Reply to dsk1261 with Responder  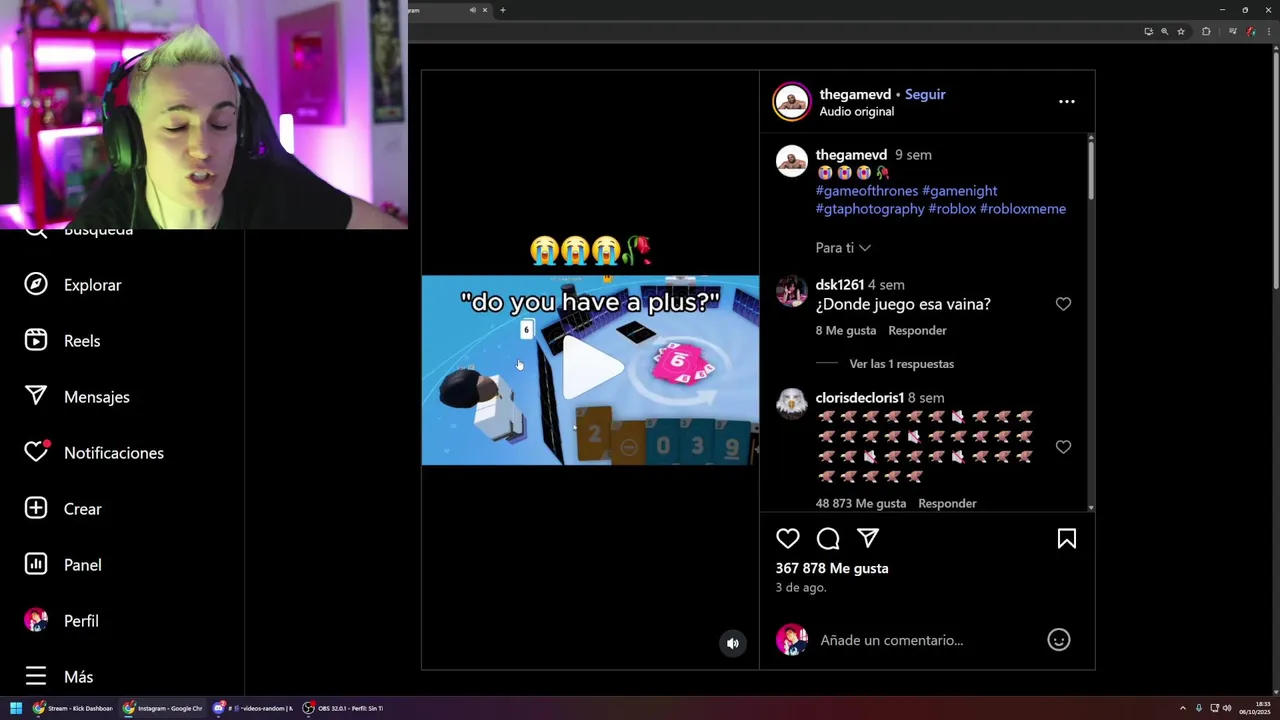[917, 330]
